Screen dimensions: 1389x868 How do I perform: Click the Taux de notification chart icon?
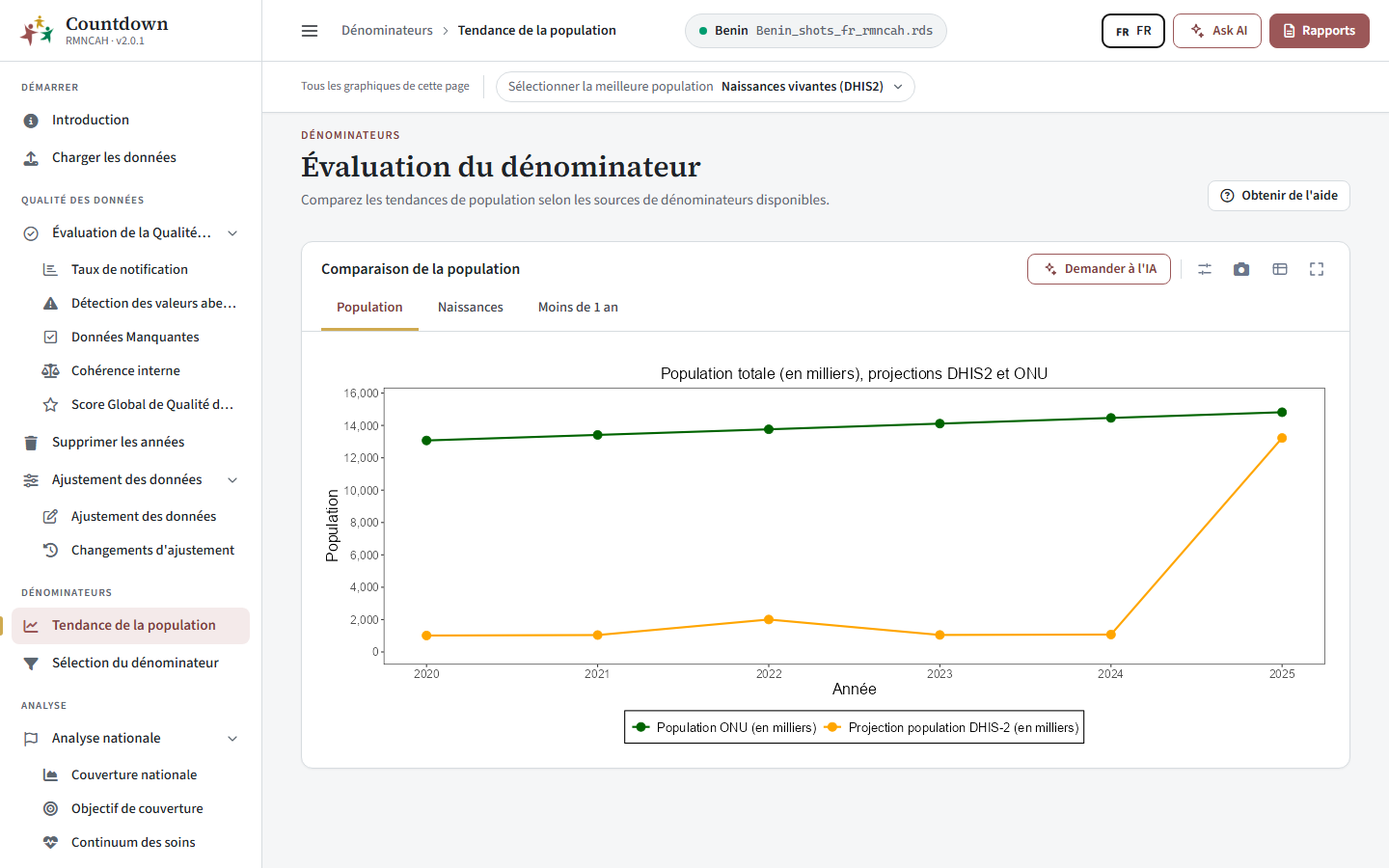tap(50, 270)
